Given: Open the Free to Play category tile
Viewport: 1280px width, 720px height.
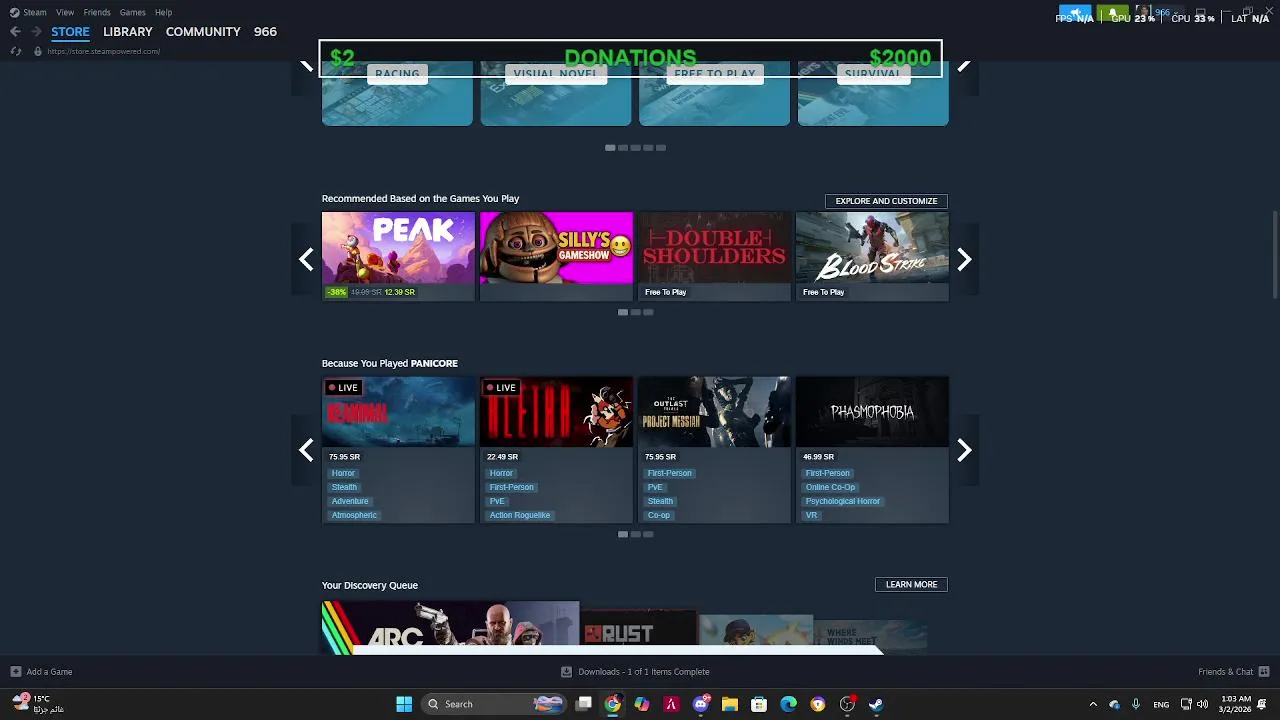Looking at the screenshot, I should 714,93.
